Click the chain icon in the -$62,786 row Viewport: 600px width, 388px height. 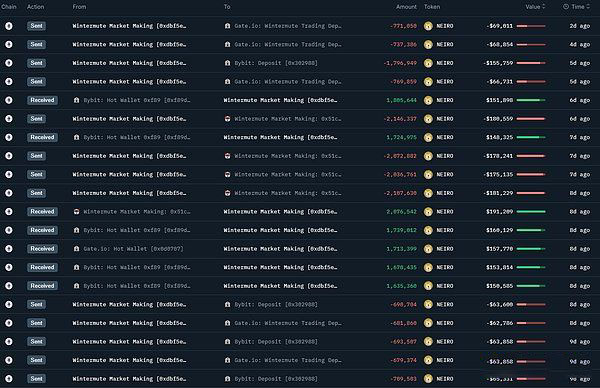point(9,323)
